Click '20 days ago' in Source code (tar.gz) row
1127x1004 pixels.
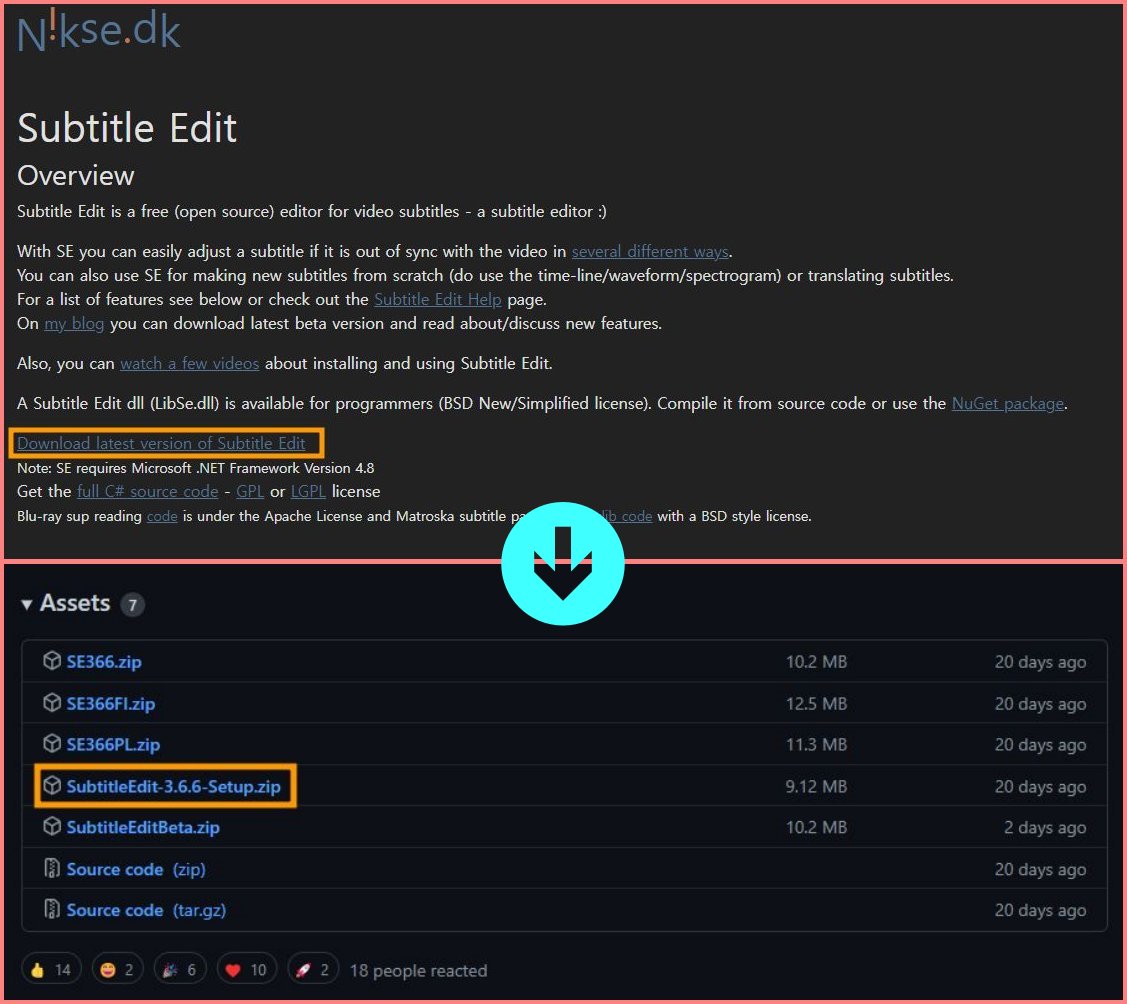[1040, 910]
